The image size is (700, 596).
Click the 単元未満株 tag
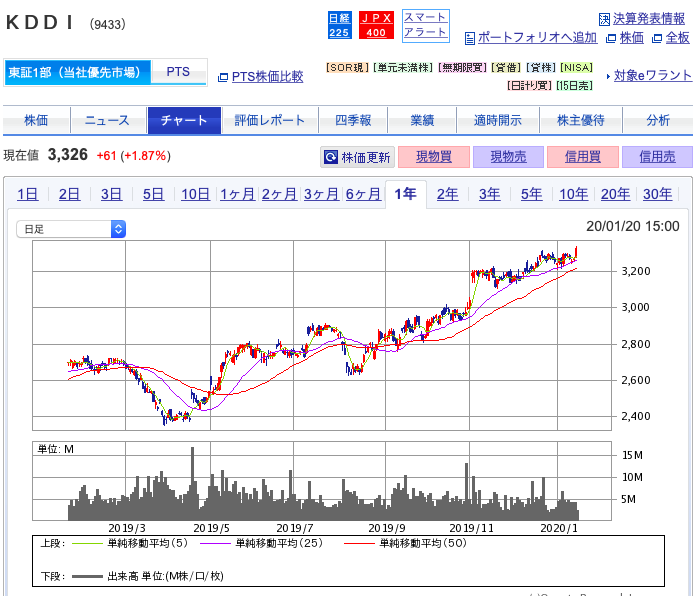pos(404,67)
